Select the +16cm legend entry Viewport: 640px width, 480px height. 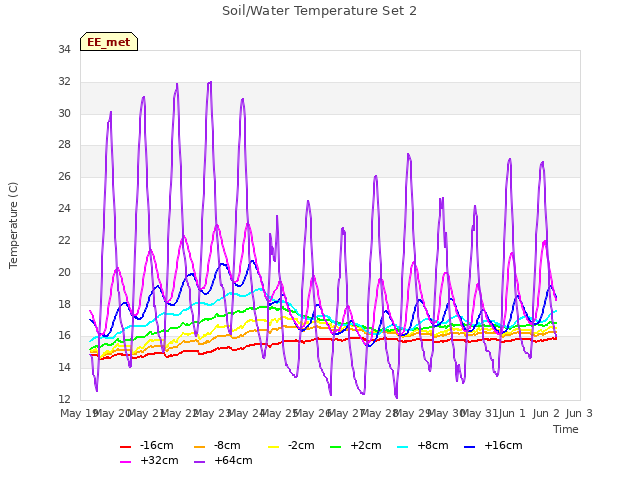click(x=493, y=445)
